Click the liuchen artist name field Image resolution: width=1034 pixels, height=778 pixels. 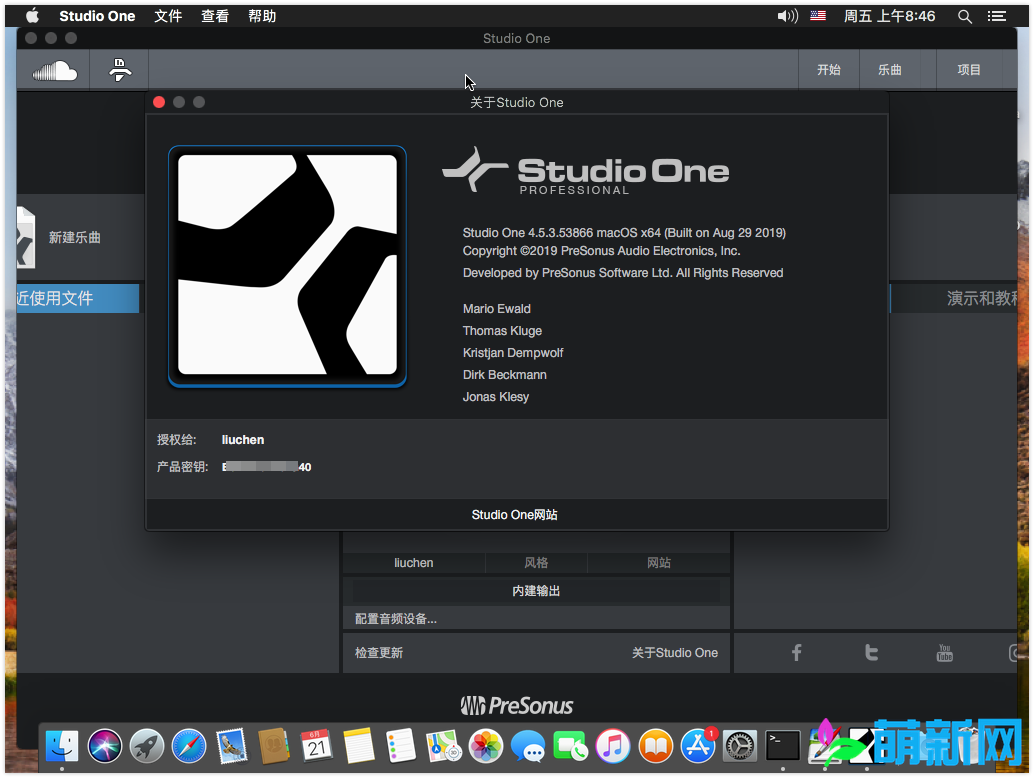pyautogui.click(x=413, y=563)
